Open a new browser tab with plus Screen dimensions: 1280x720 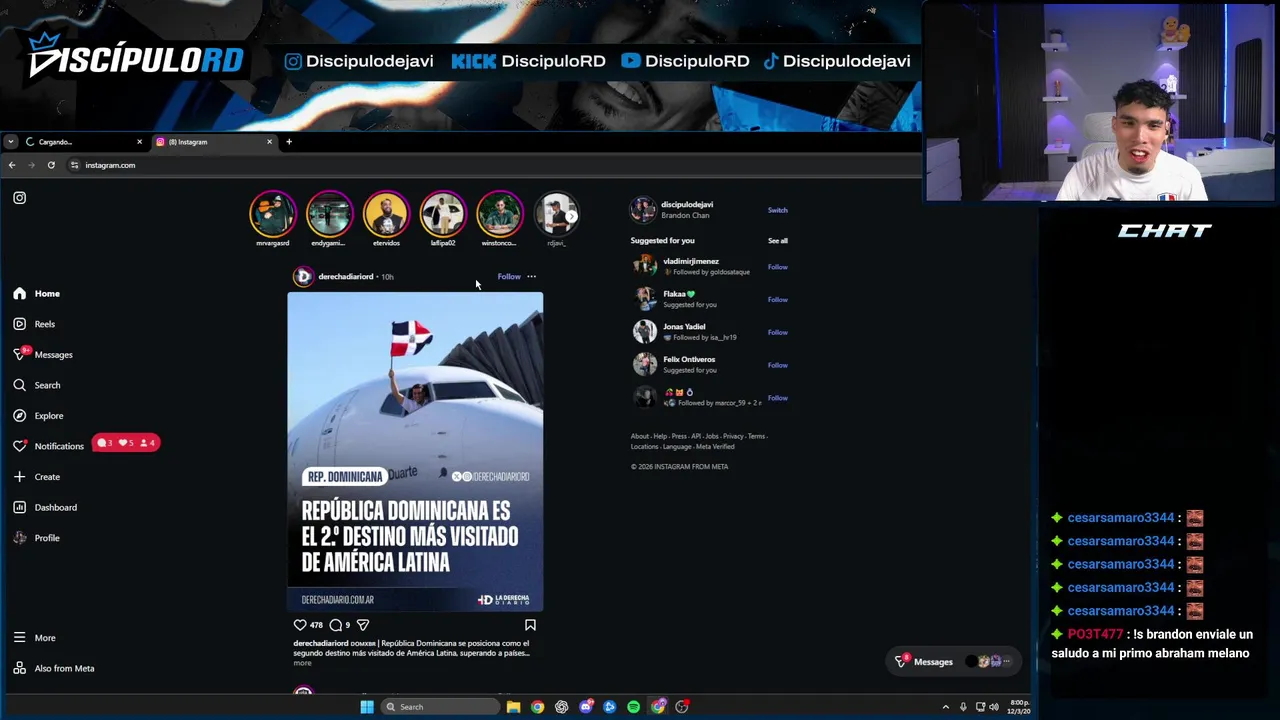[x=289, y=142]
